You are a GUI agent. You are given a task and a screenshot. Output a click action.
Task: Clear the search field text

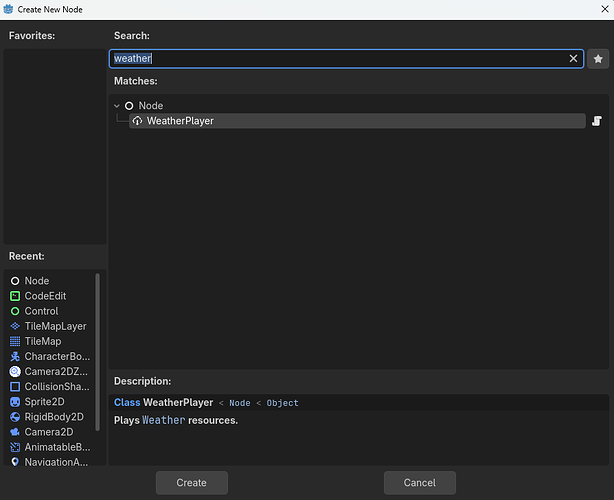pos(573,59)
